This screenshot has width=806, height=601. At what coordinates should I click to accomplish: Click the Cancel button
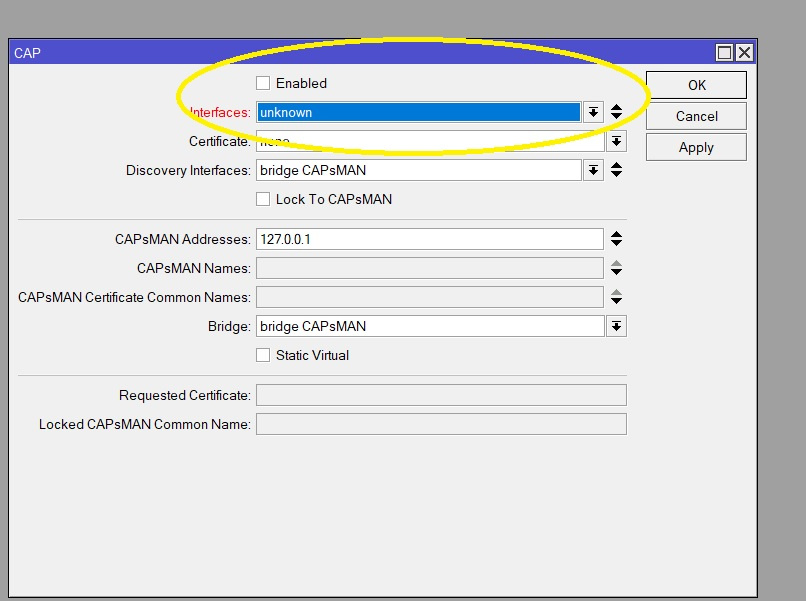pyautogui.click(x=696, y=116)
